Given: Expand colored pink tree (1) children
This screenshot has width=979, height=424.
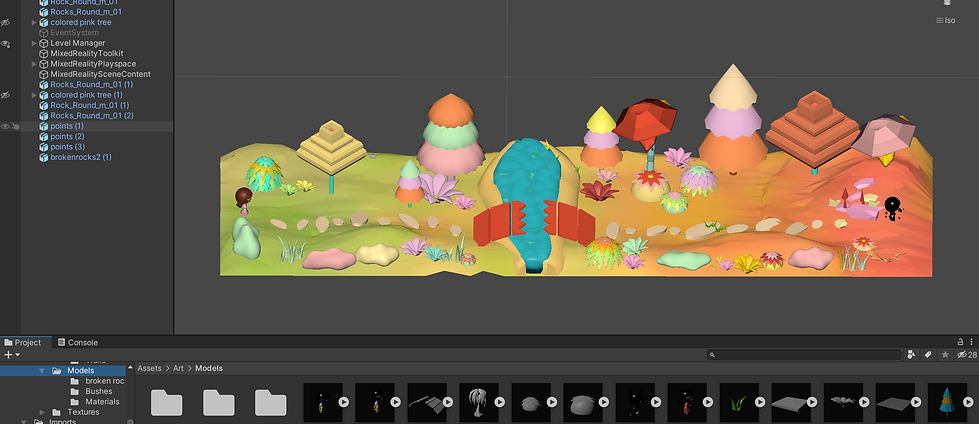Looking at the screenshot, I should [35, 95].
